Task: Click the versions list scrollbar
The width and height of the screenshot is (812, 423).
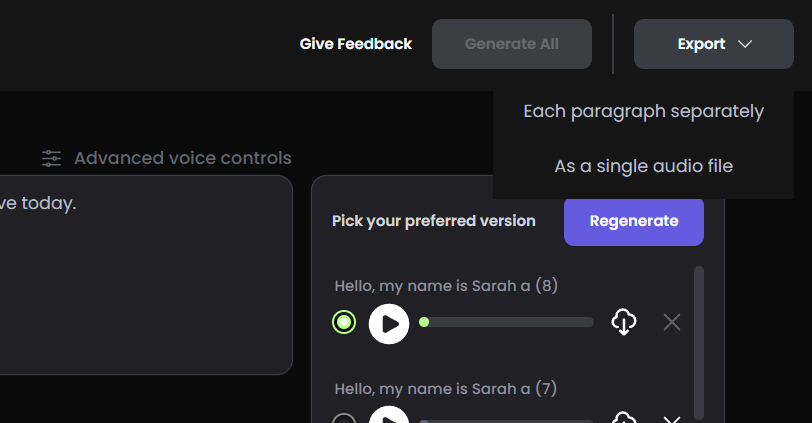Action: click(x=699, y=340)
